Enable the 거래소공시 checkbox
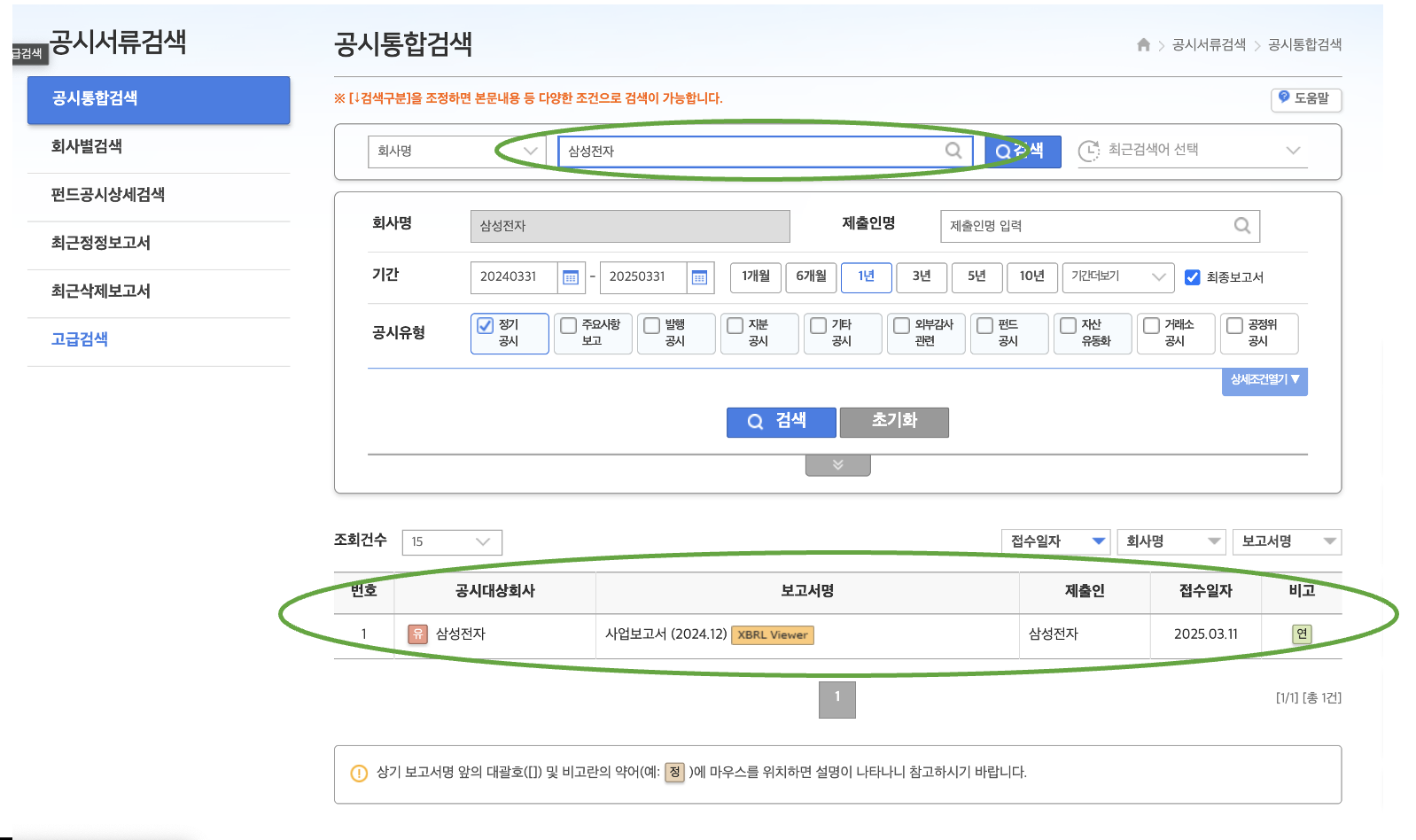 1152,325
